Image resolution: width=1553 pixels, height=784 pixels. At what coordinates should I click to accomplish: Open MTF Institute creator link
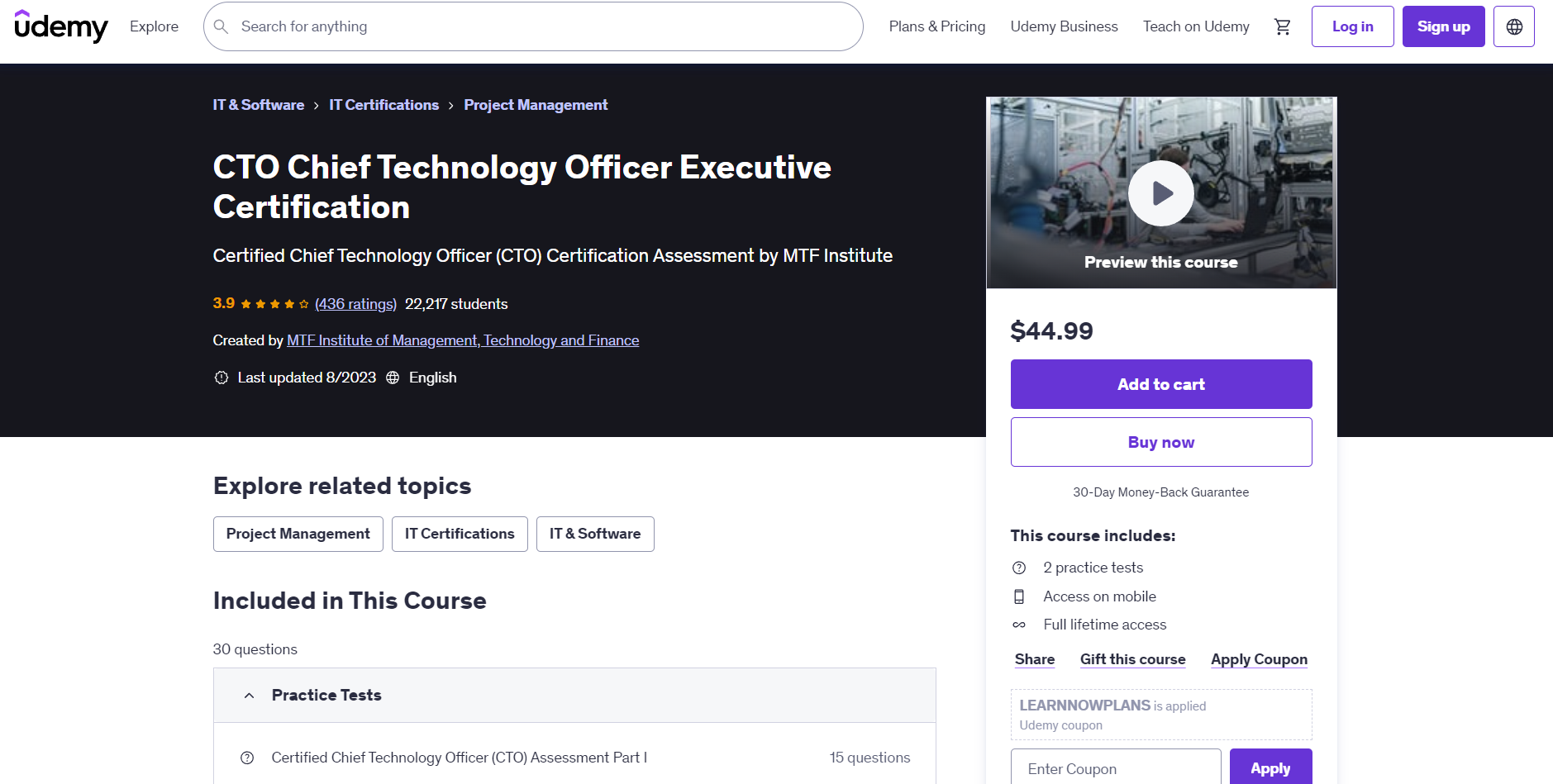[463, 340]
